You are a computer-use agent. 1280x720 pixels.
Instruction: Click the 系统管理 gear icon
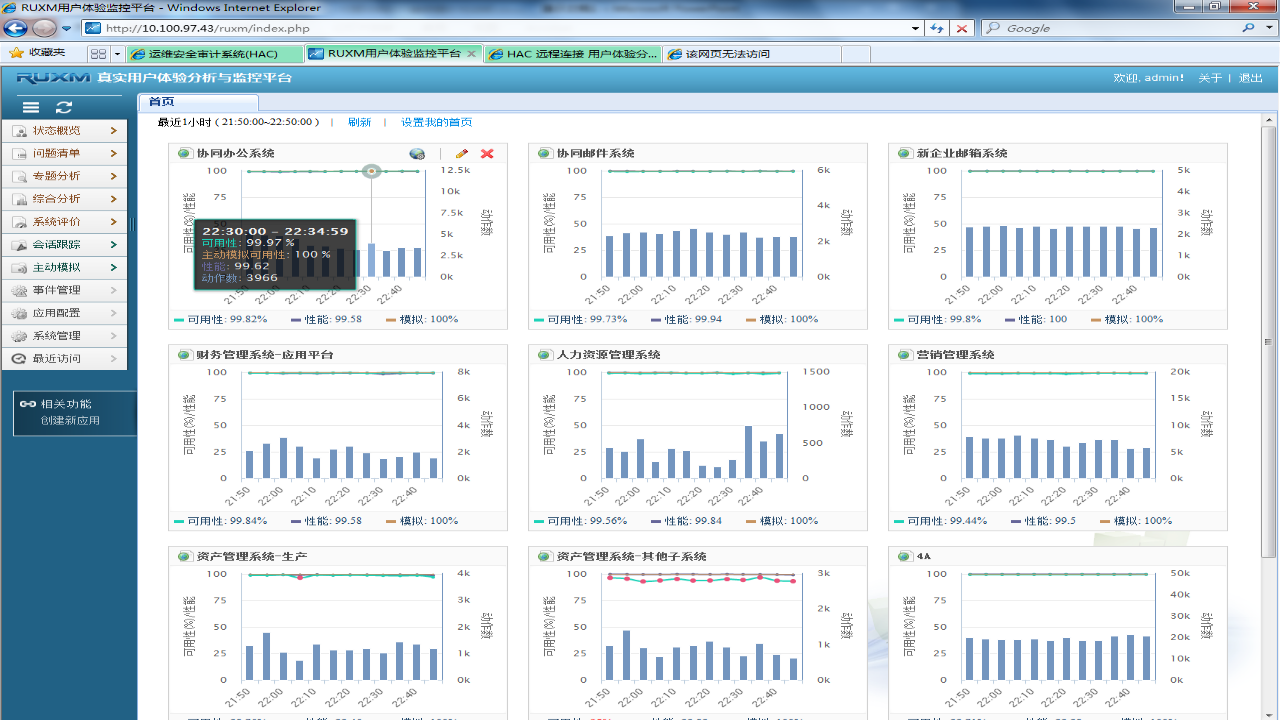(19, 336)
